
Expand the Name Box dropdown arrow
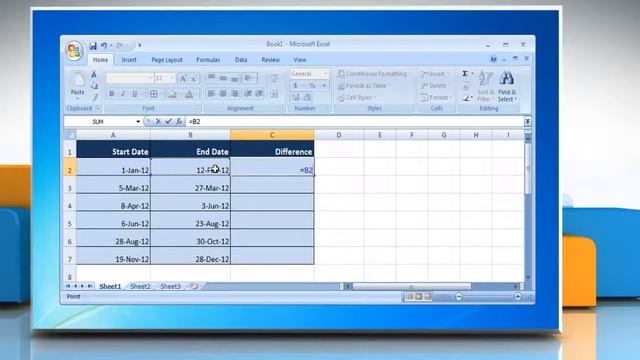pos(138,122)
